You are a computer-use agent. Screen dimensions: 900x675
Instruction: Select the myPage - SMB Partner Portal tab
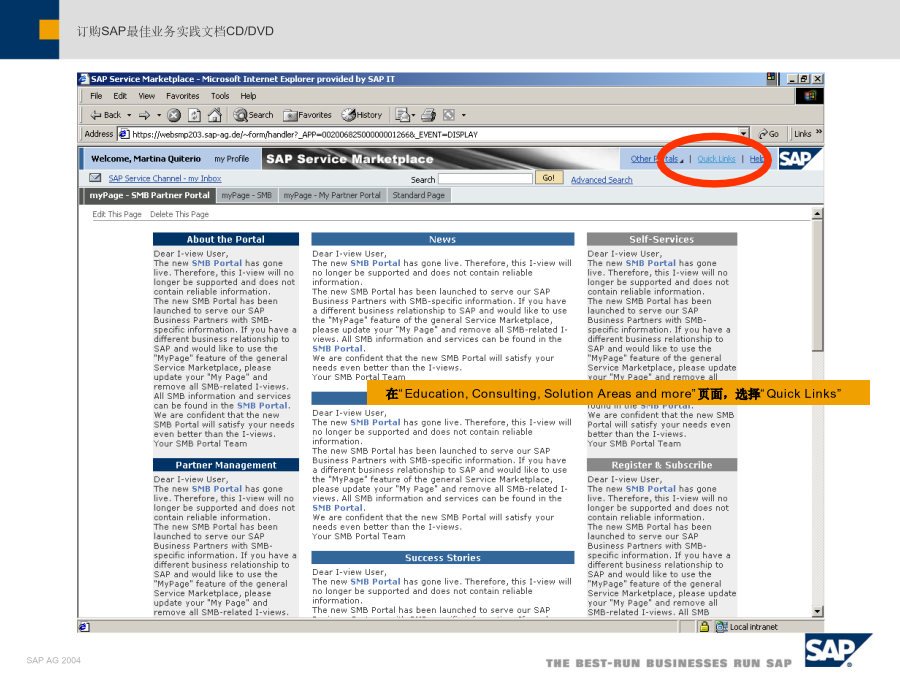149,195
